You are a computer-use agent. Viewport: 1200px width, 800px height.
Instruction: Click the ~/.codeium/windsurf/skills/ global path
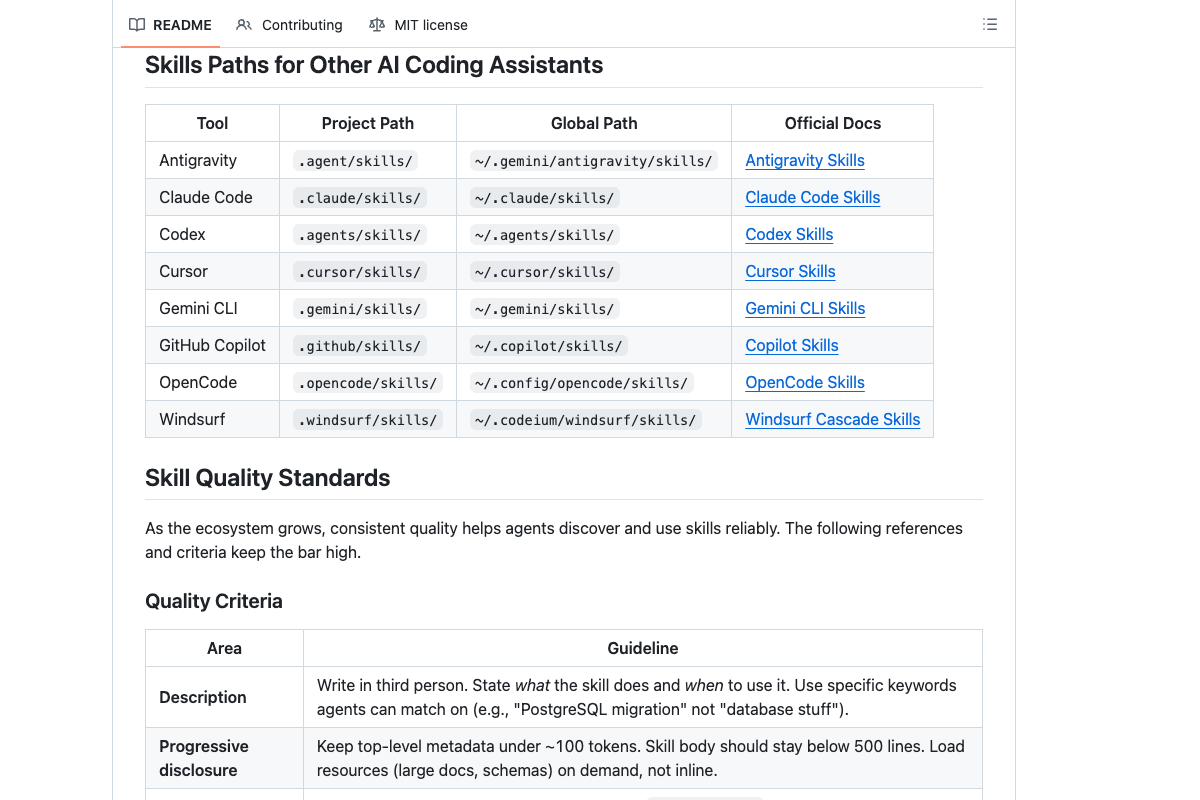[x=586, y=420]
